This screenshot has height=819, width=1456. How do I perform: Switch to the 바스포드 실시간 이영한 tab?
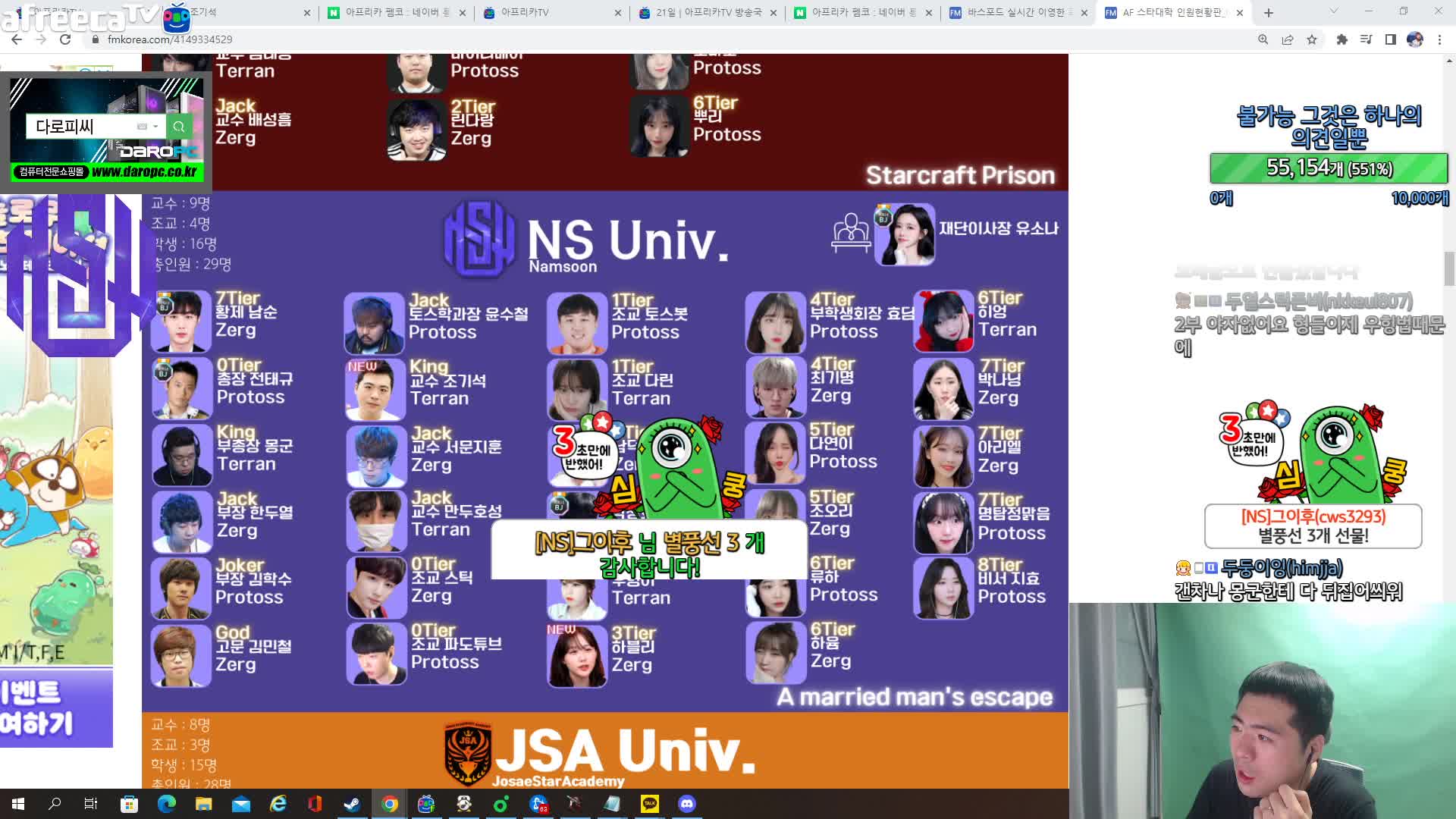pos(1015,13)
